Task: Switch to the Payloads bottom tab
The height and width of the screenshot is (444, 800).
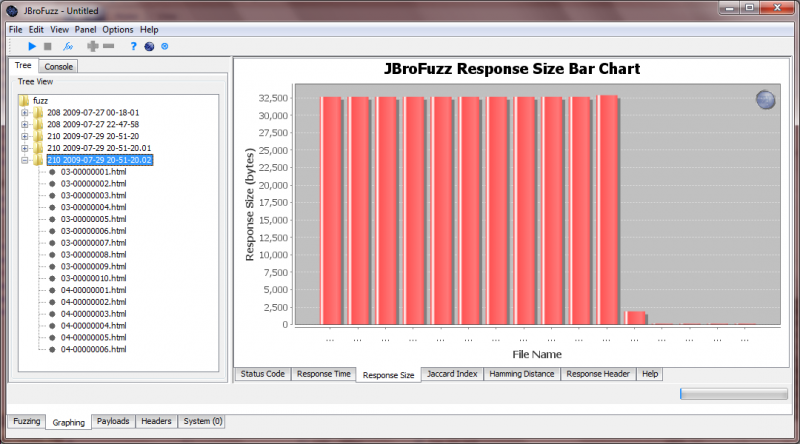Action: coord(113,421)
